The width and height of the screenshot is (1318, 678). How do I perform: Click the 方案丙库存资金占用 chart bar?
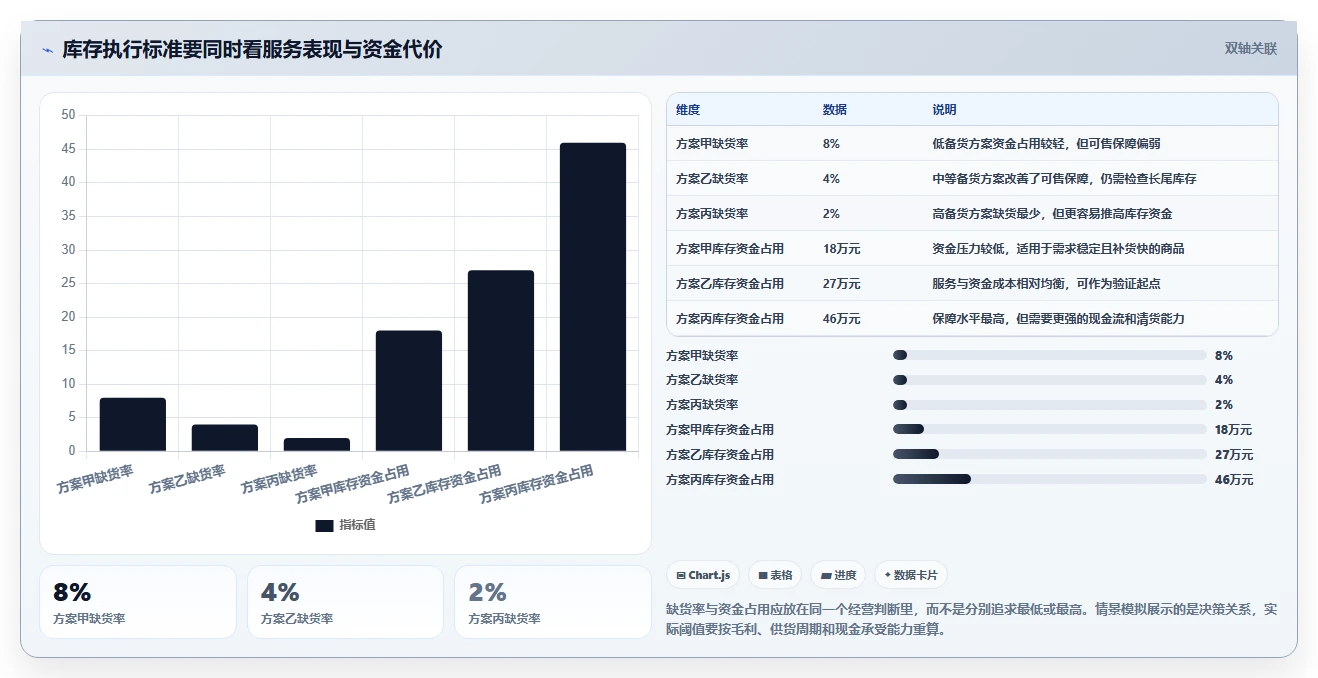[x=593, y=297]
